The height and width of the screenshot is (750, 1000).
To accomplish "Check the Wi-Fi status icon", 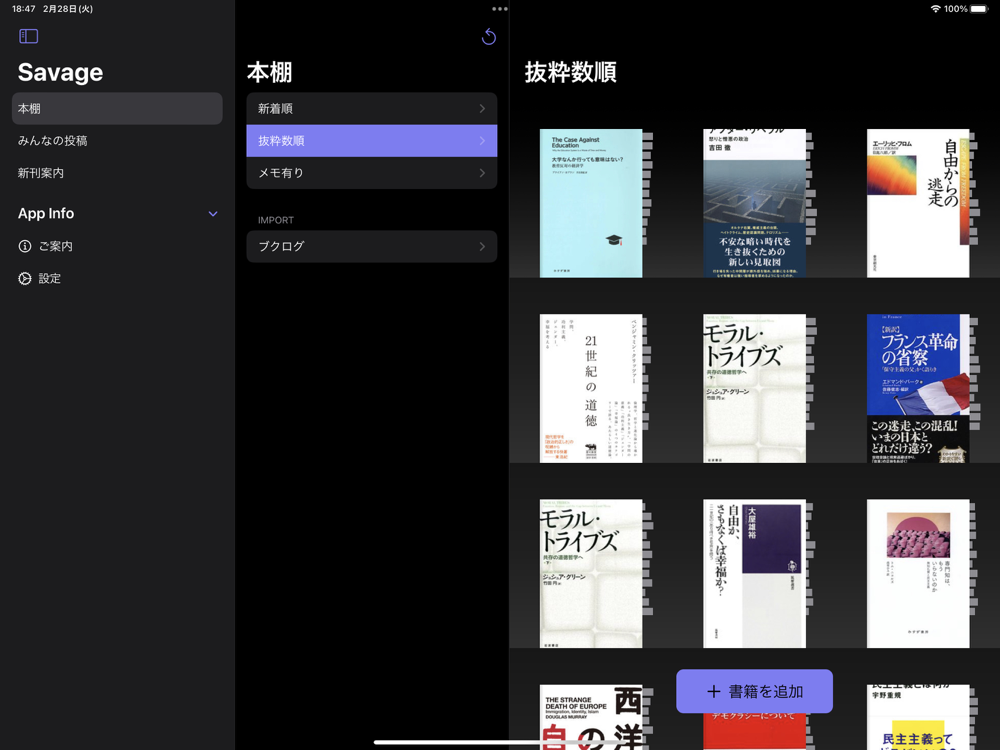I will [936, 9].
